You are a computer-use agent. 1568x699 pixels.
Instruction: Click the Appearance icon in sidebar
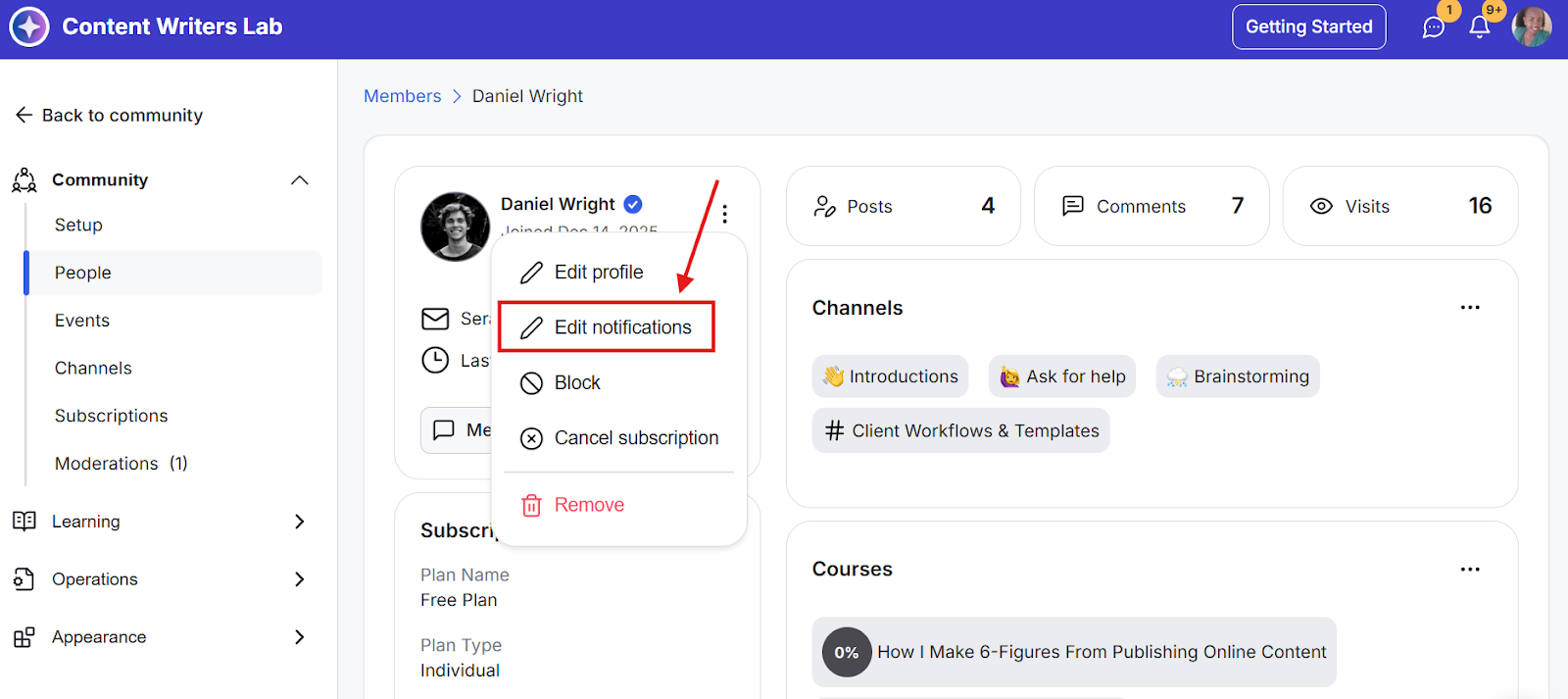point(24,637)
